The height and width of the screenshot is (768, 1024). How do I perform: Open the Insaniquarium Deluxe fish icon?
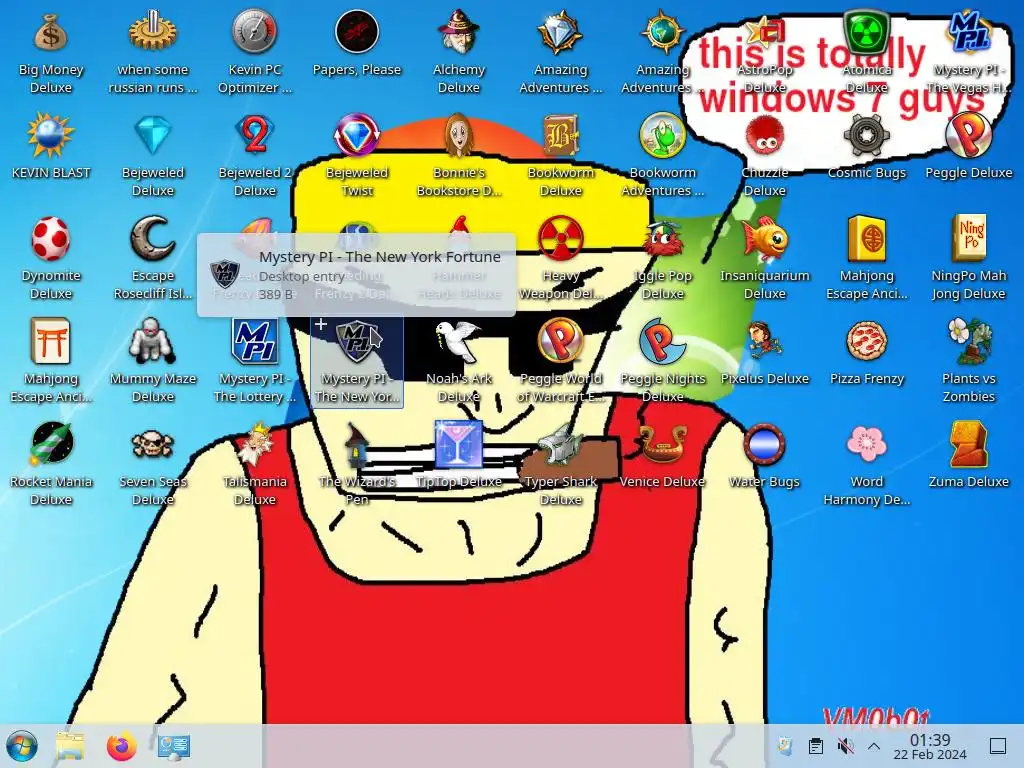tap(764, 238)
